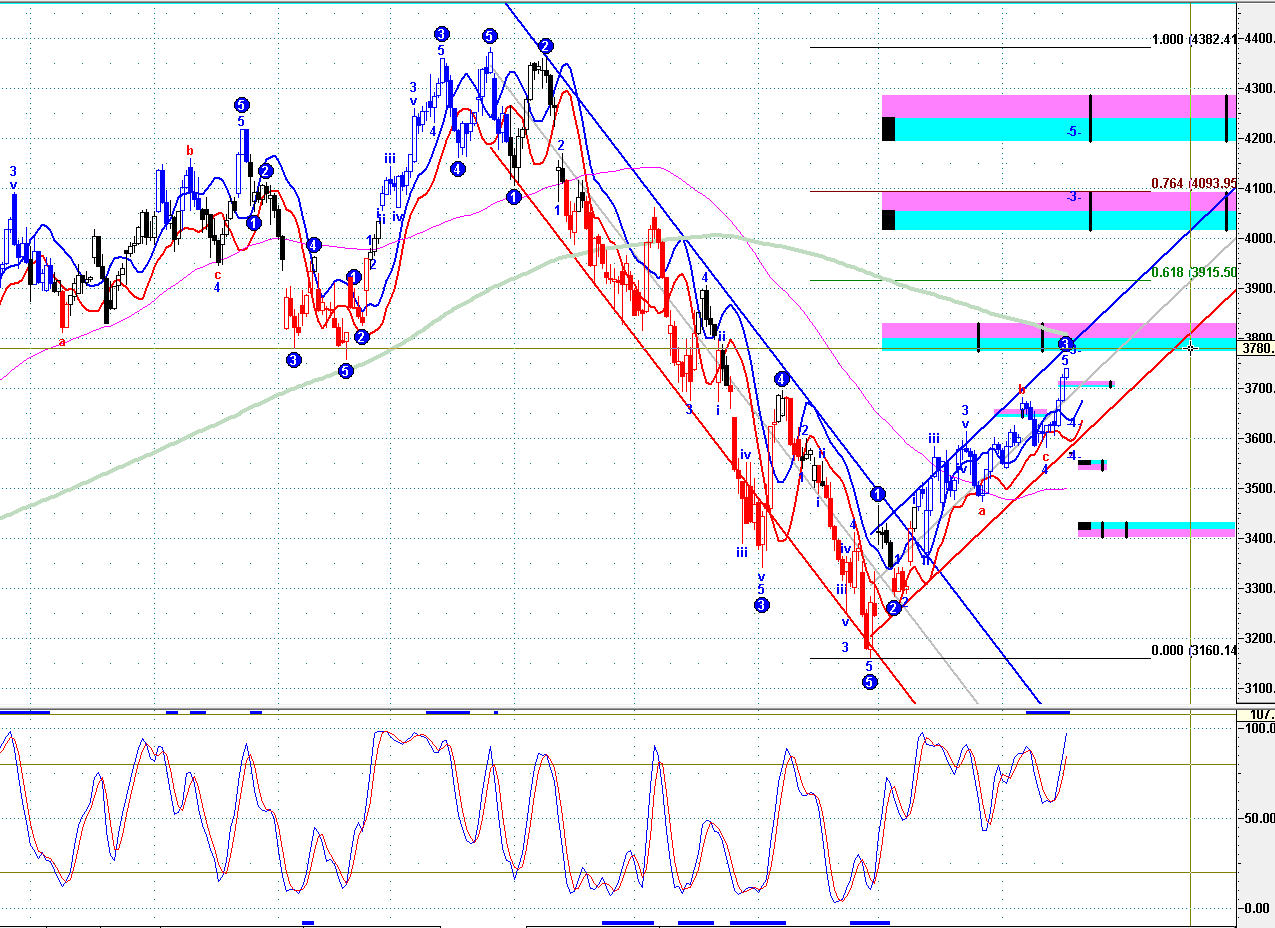Select the '0.764 (4093.95' retracement label
The height and width of the screenshot is (928, 1275).
click(x=1195, y=183)
